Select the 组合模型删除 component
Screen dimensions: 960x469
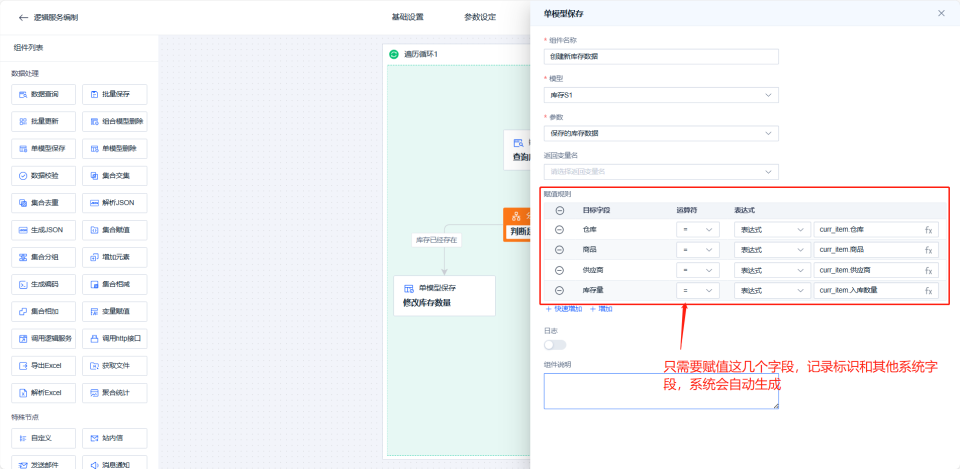click(x=114, y=121)
